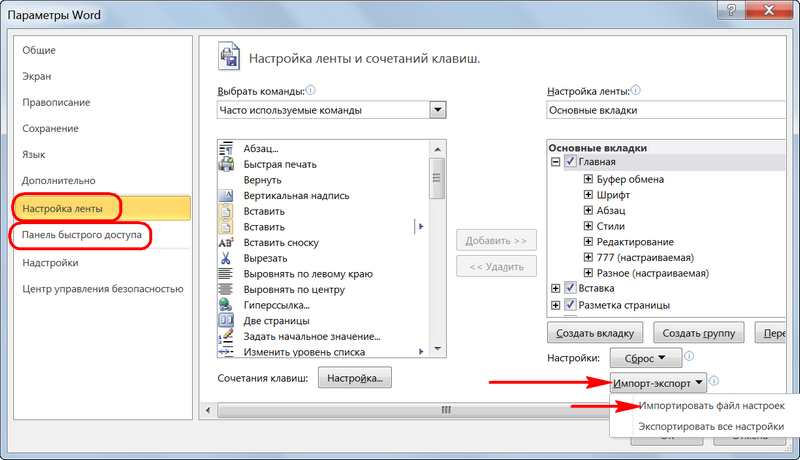Click the Align Center lines icon

tap(226, 289)
